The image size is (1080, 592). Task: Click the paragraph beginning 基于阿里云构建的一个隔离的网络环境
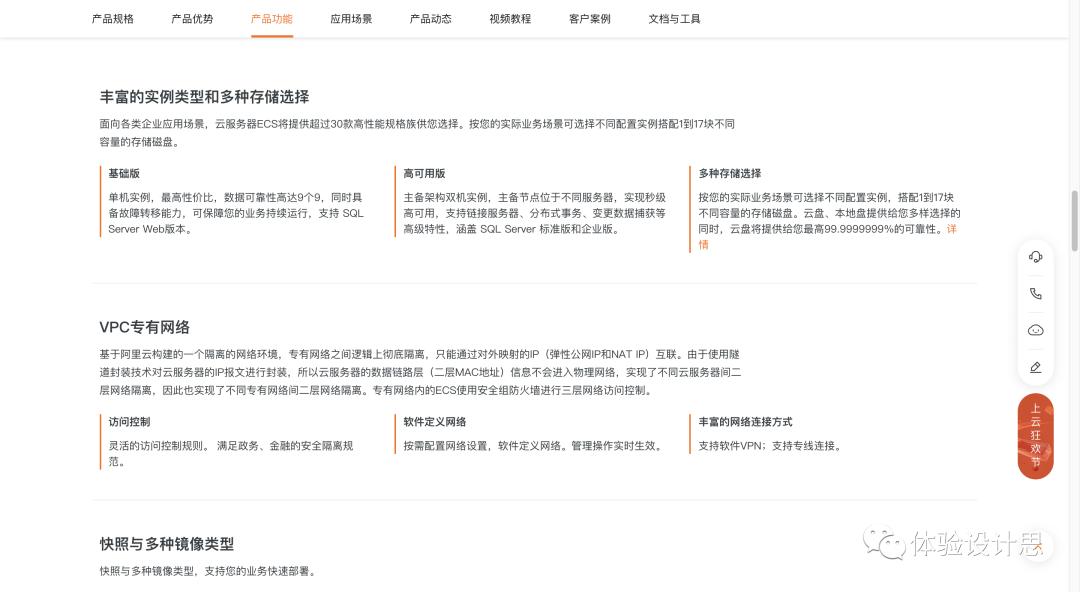coord(420,372)
